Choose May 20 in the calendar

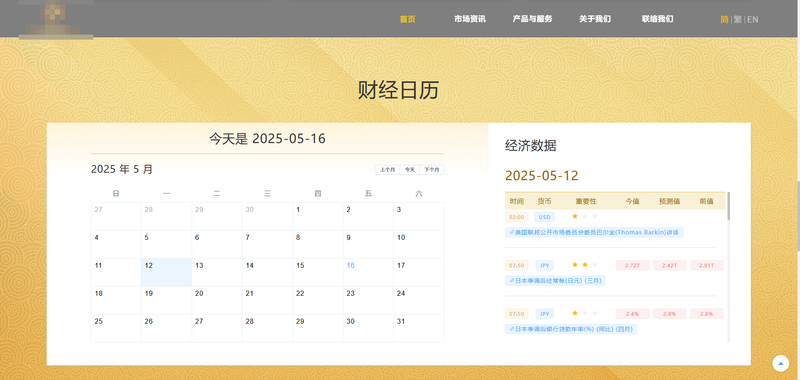(217, 300)
